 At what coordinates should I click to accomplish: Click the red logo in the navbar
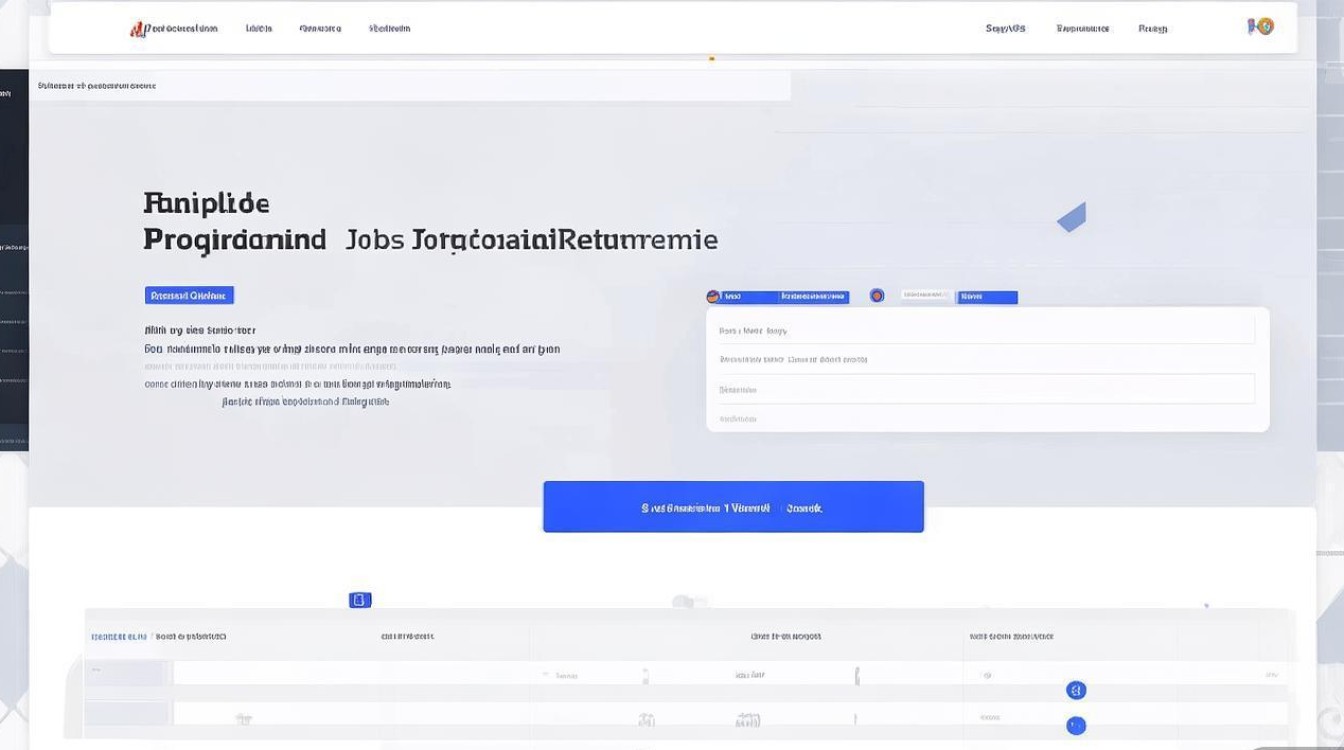pos(136,29)
